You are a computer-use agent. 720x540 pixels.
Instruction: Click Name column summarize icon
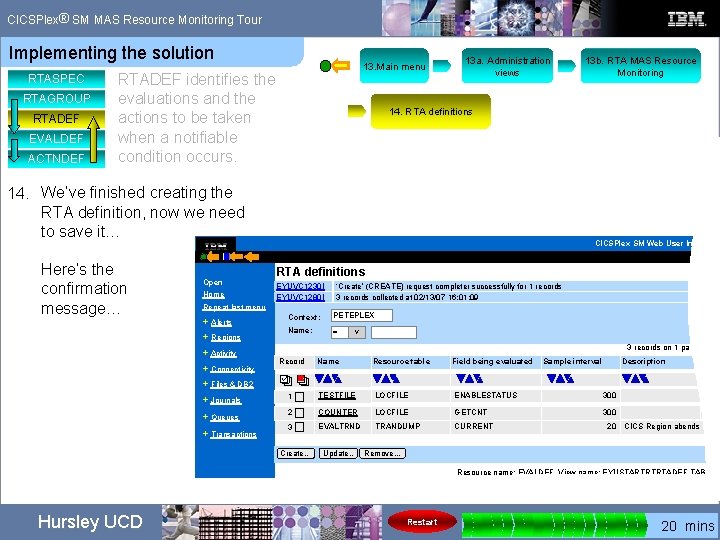(x=337, y=379)
